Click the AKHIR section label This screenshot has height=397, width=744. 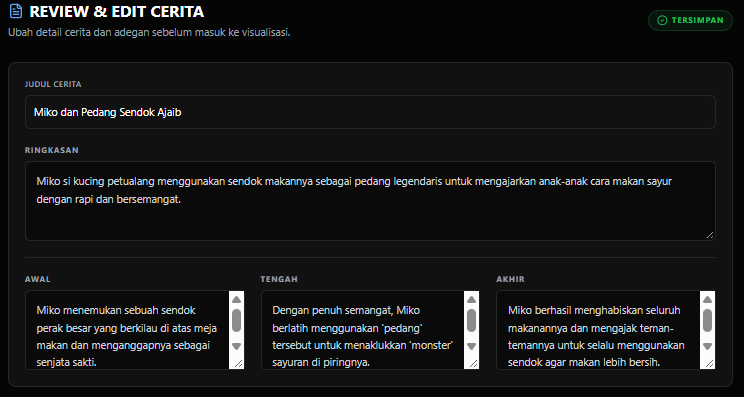coord(511,279)
